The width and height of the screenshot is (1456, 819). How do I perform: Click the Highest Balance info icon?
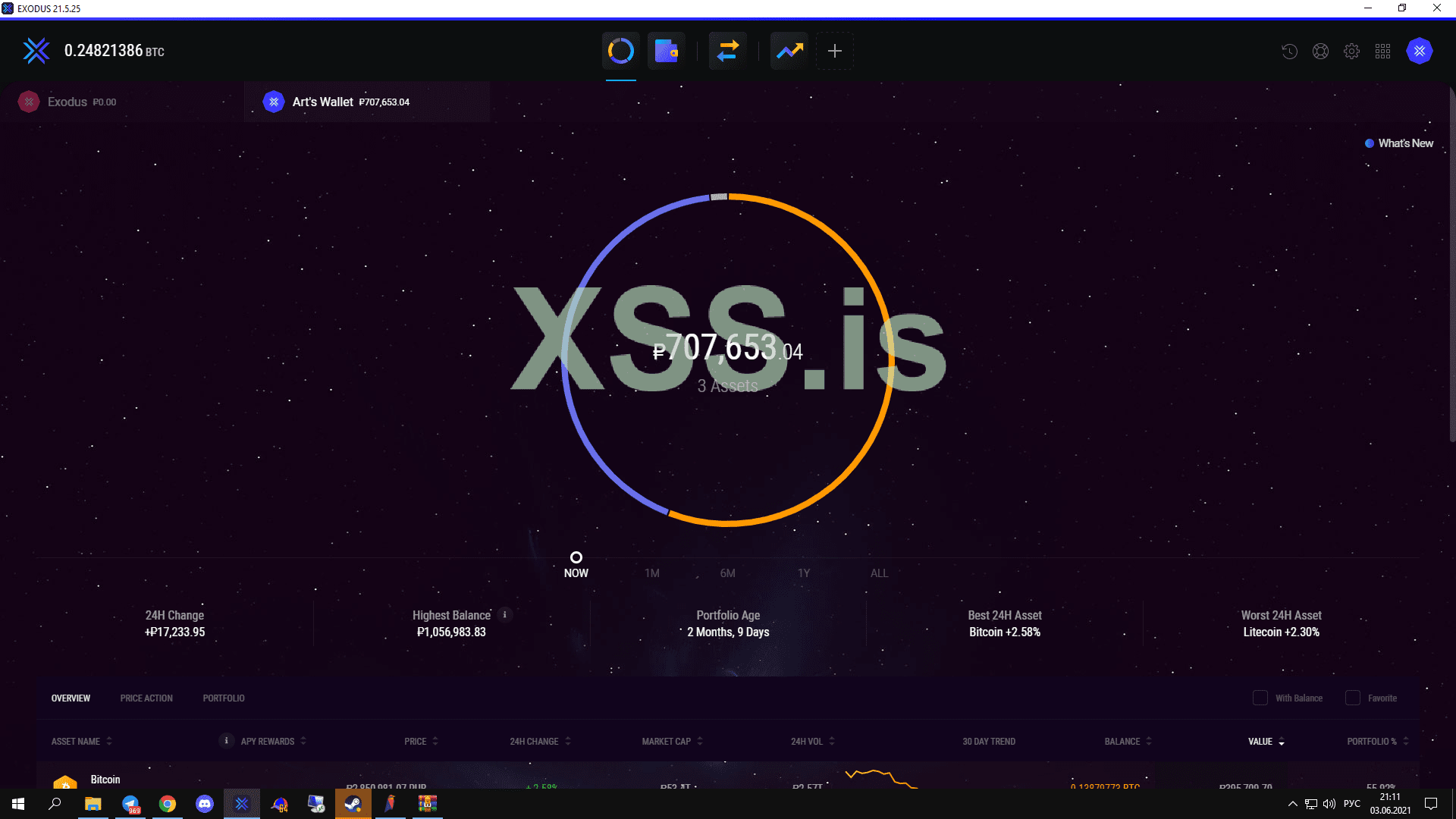coord(504,615)
